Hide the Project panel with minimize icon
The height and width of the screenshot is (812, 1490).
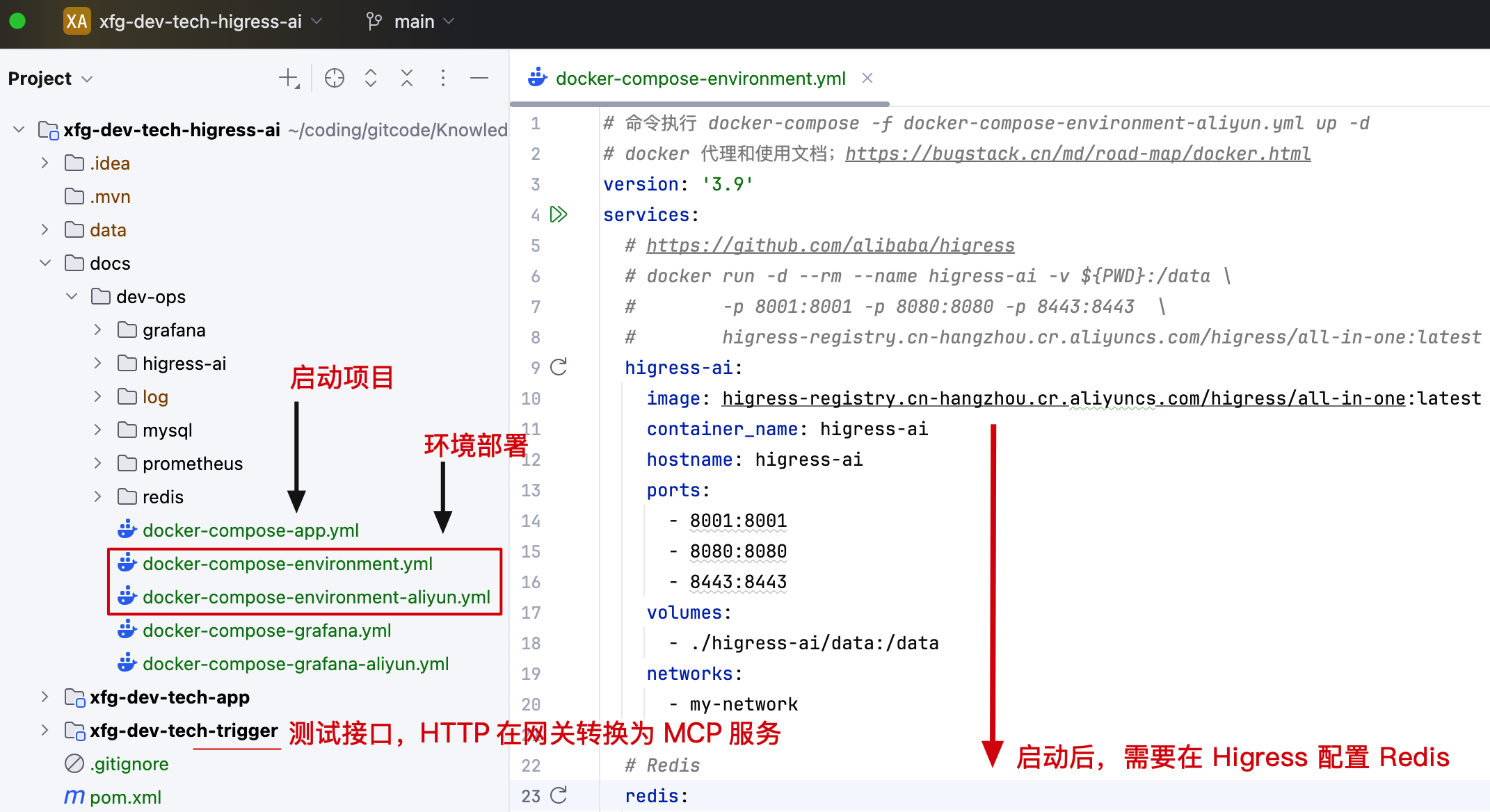[479, 78]
